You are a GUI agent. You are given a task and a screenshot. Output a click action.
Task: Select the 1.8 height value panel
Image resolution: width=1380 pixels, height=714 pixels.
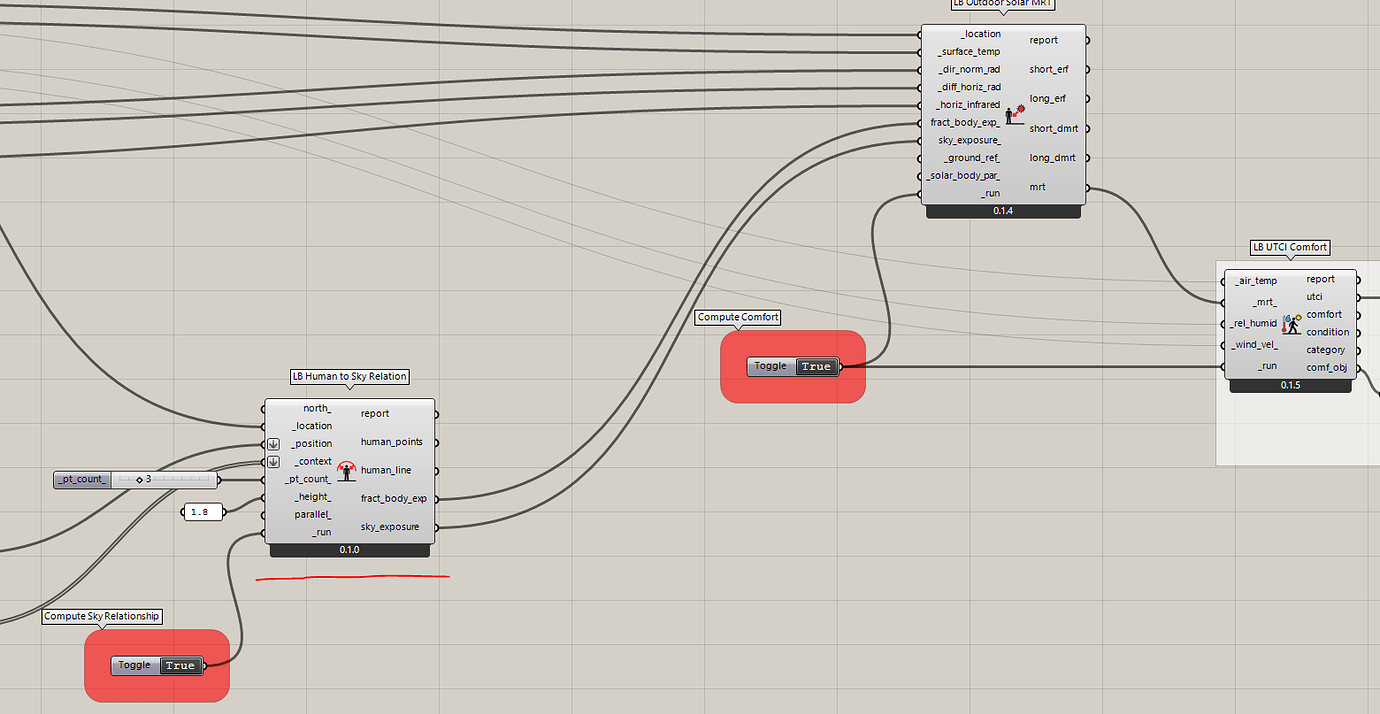[201, 512]
